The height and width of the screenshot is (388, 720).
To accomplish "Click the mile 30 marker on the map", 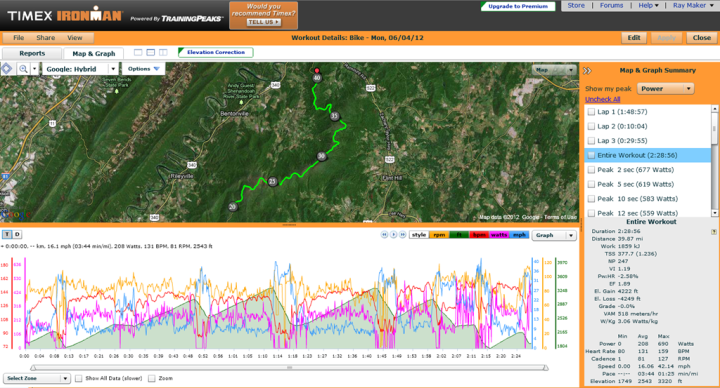I will [x=321, y=156].
